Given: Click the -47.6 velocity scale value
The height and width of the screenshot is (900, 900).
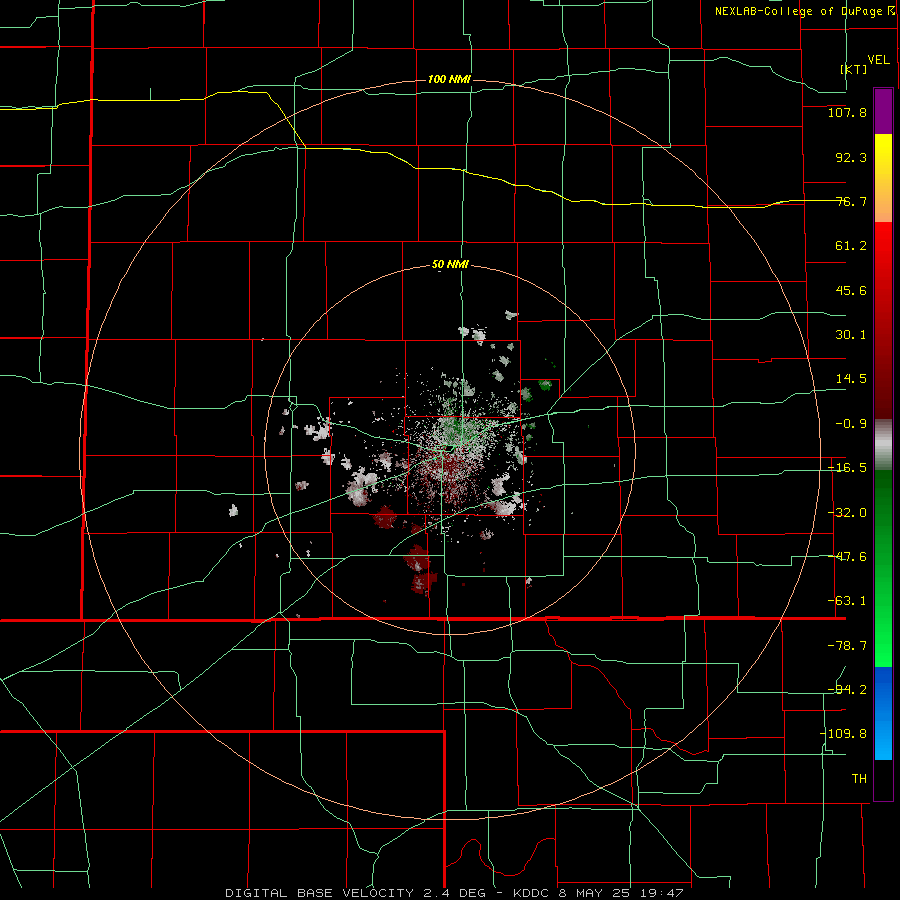Looking at the screenshot, I should (847, 557).
